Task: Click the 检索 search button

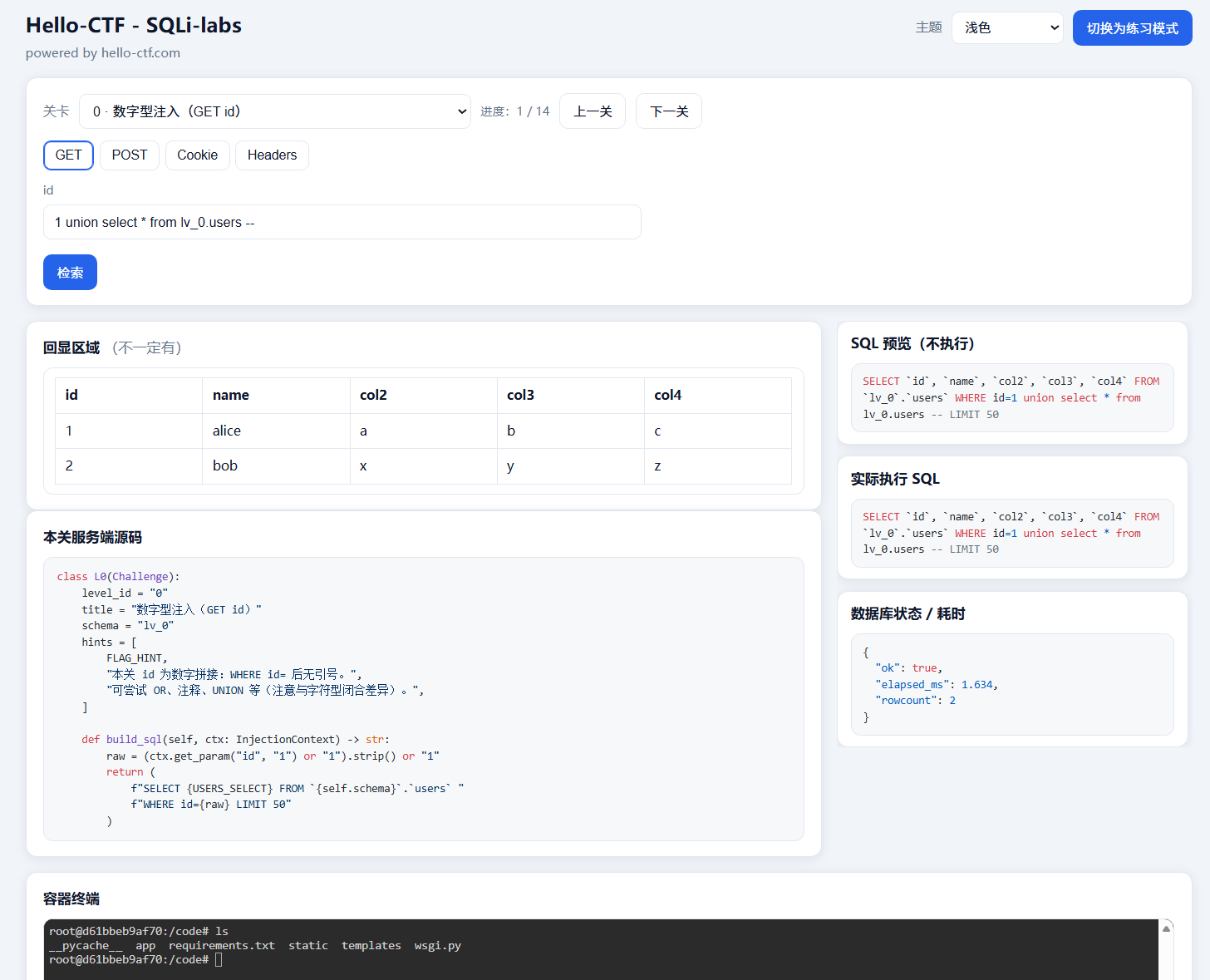Action: coord(70,273)
